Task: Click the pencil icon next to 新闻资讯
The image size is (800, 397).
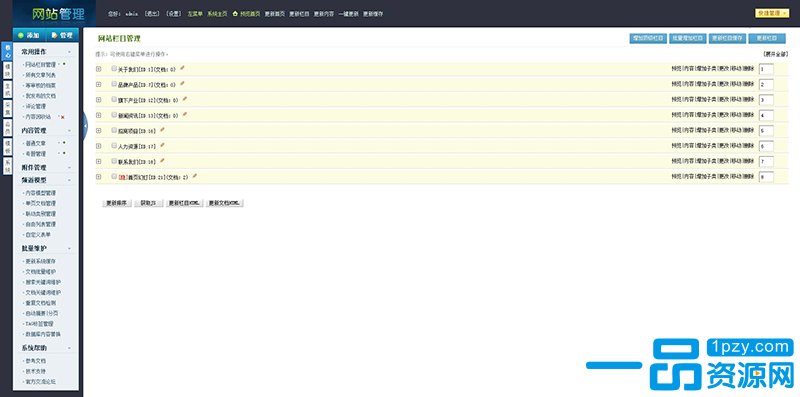Action: click(x=185, y=114)
